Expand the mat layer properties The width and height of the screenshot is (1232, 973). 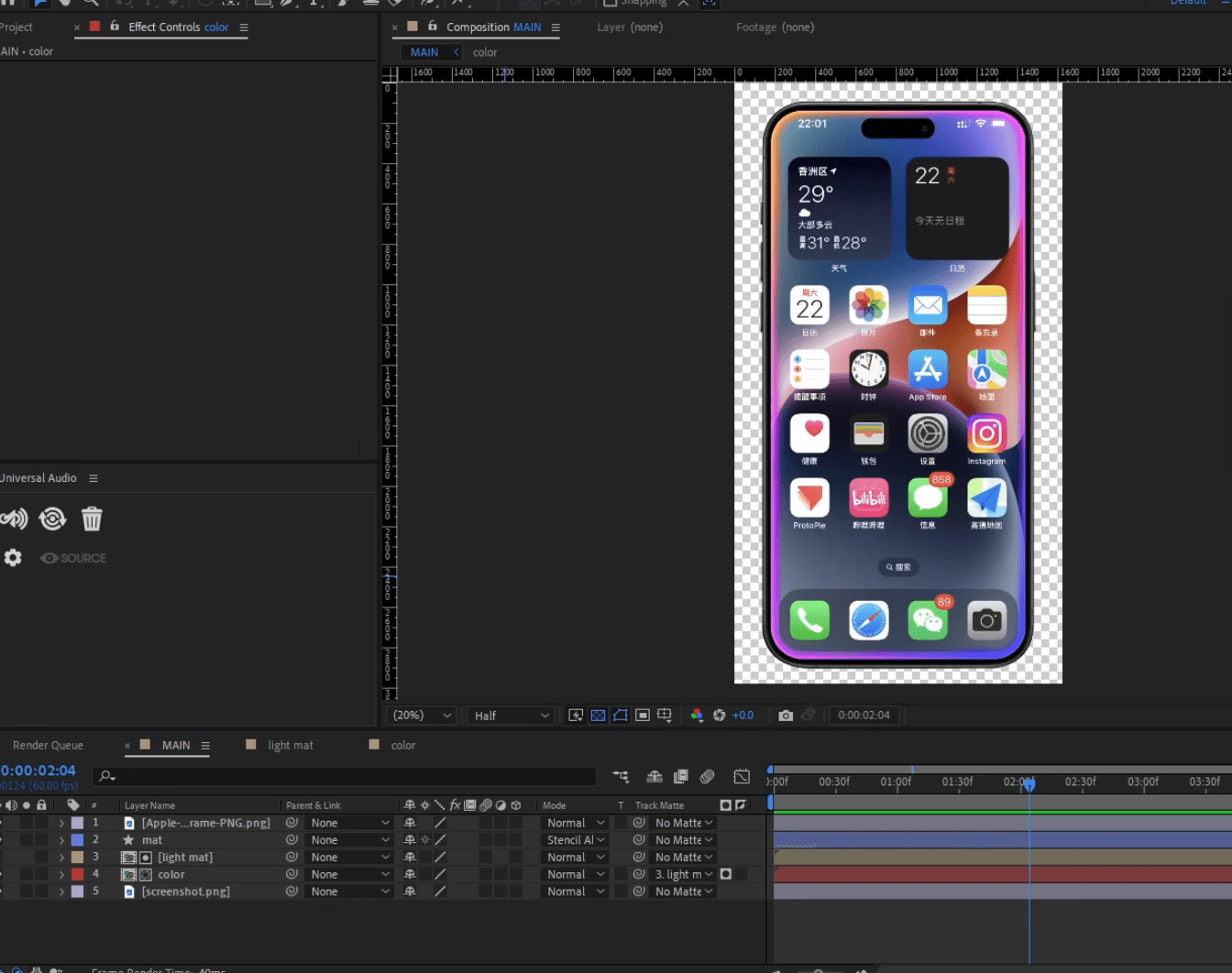61,840
